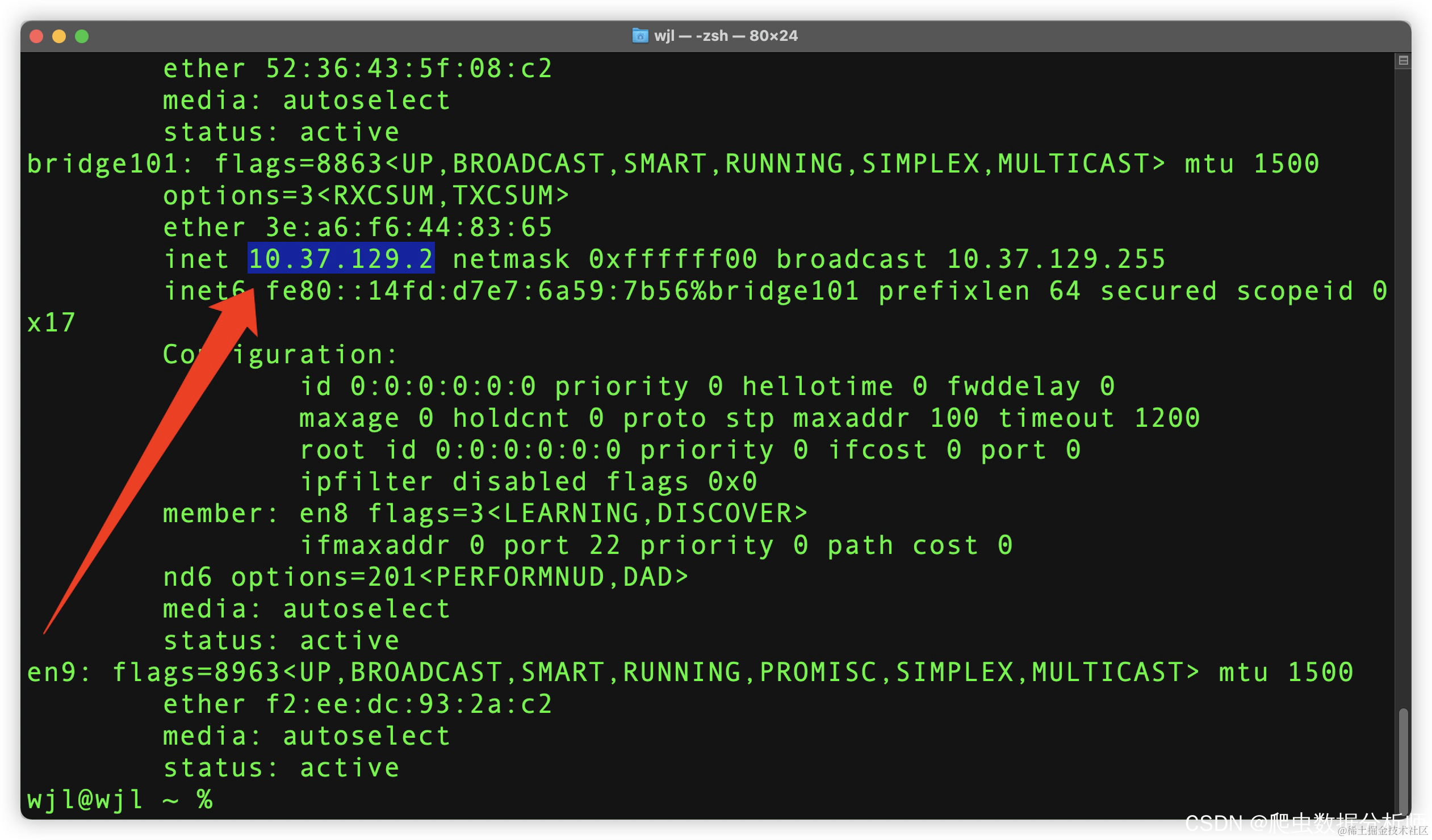Click the home folder proxy icon in title bar
The image size is (1432, 840).
point(640,36)
